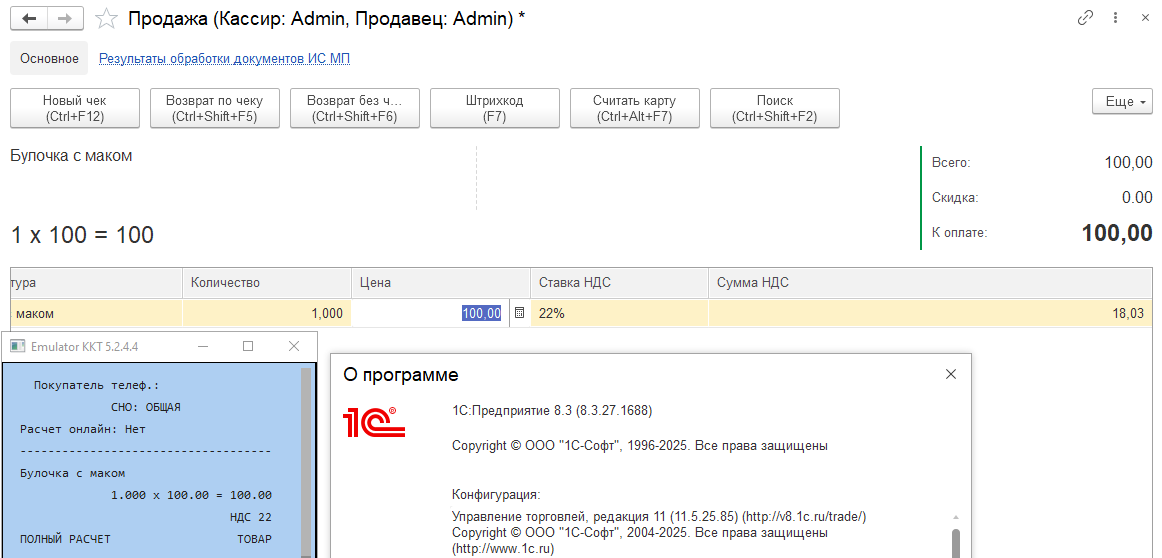Viewport: 1162px width, 558px height.
Task: Click the Цена column header
Action: click(441, 283)
